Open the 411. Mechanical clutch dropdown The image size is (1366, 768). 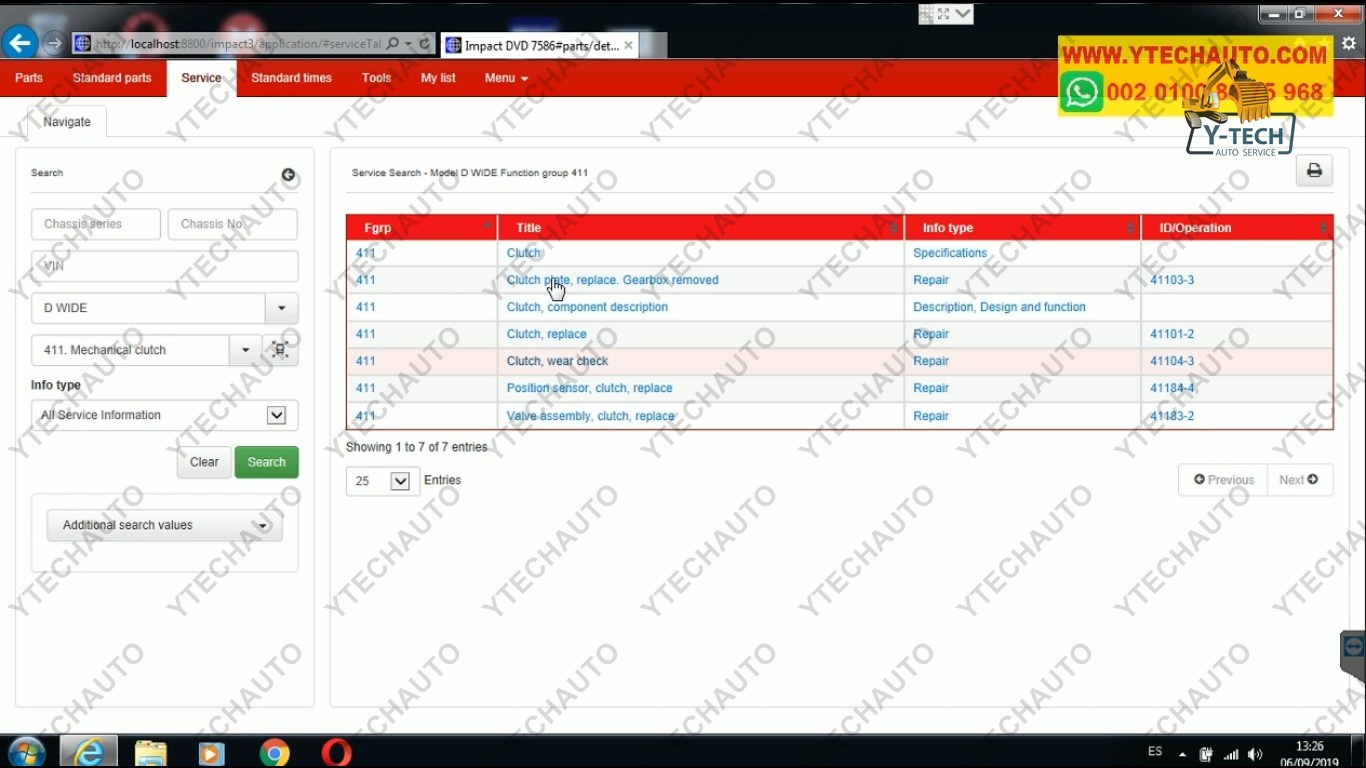(245, 350)
